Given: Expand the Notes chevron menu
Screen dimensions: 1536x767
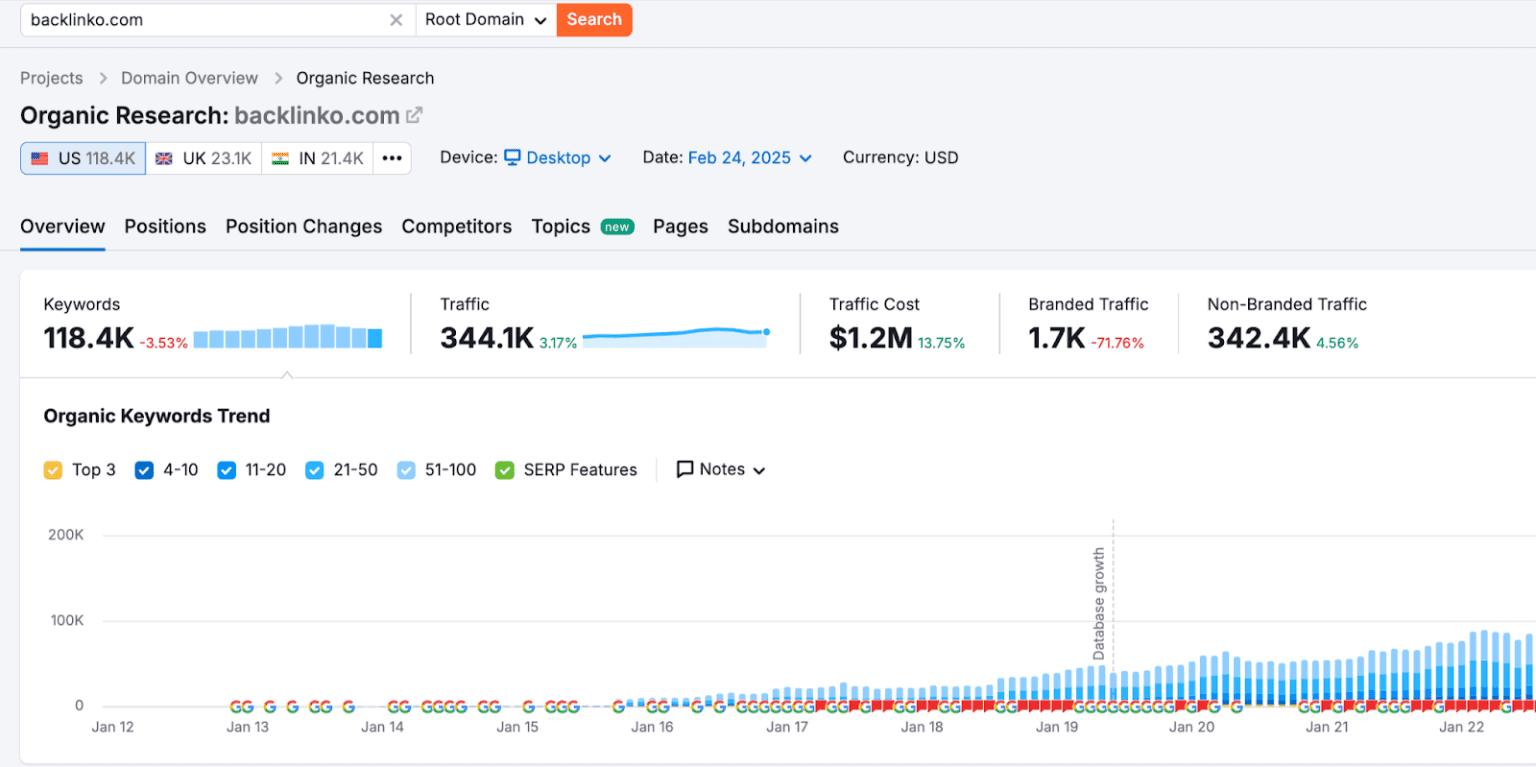Looking at the screenshot, I should tap(759, 471).
